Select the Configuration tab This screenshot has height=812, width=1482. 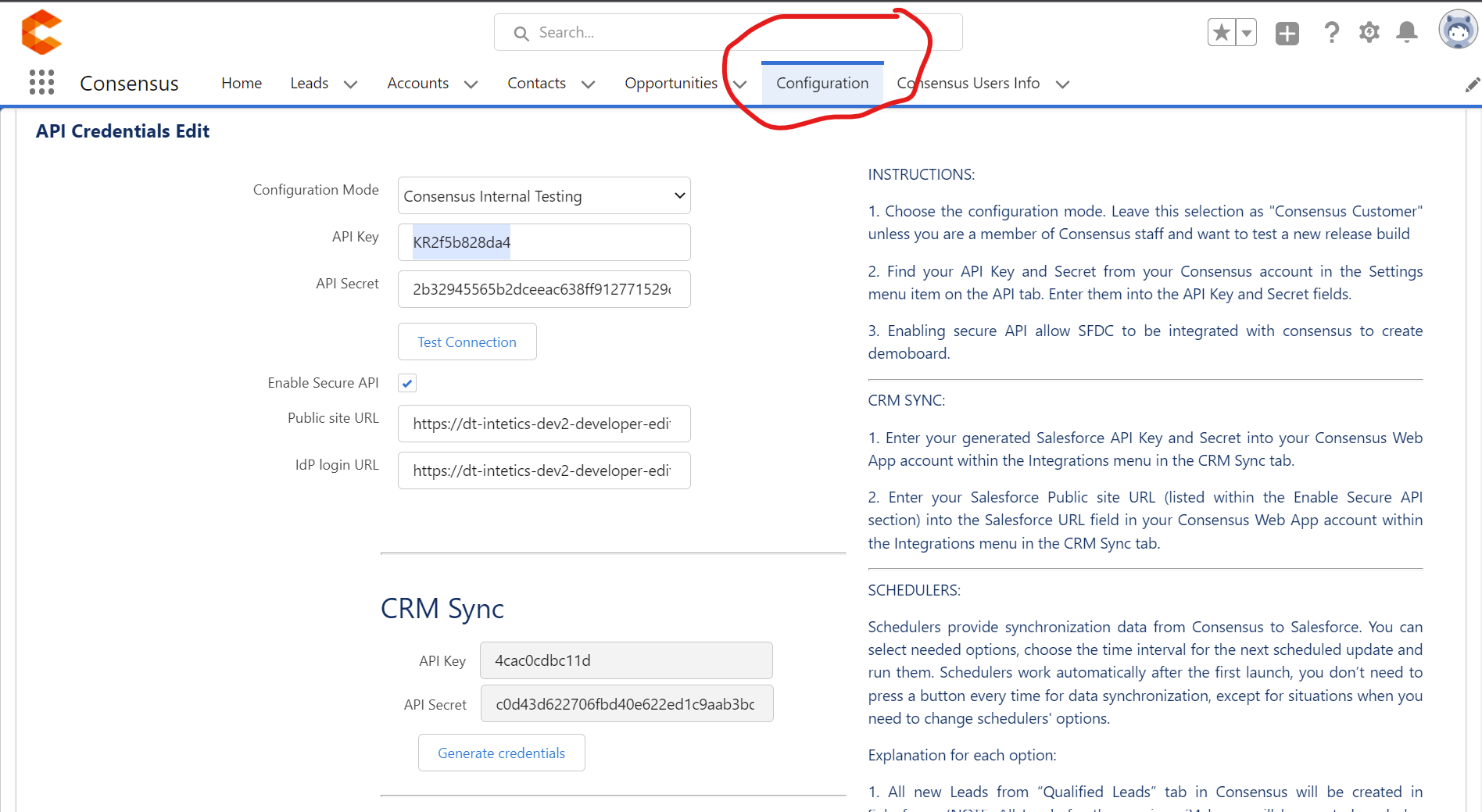click(x=822, y=83)
